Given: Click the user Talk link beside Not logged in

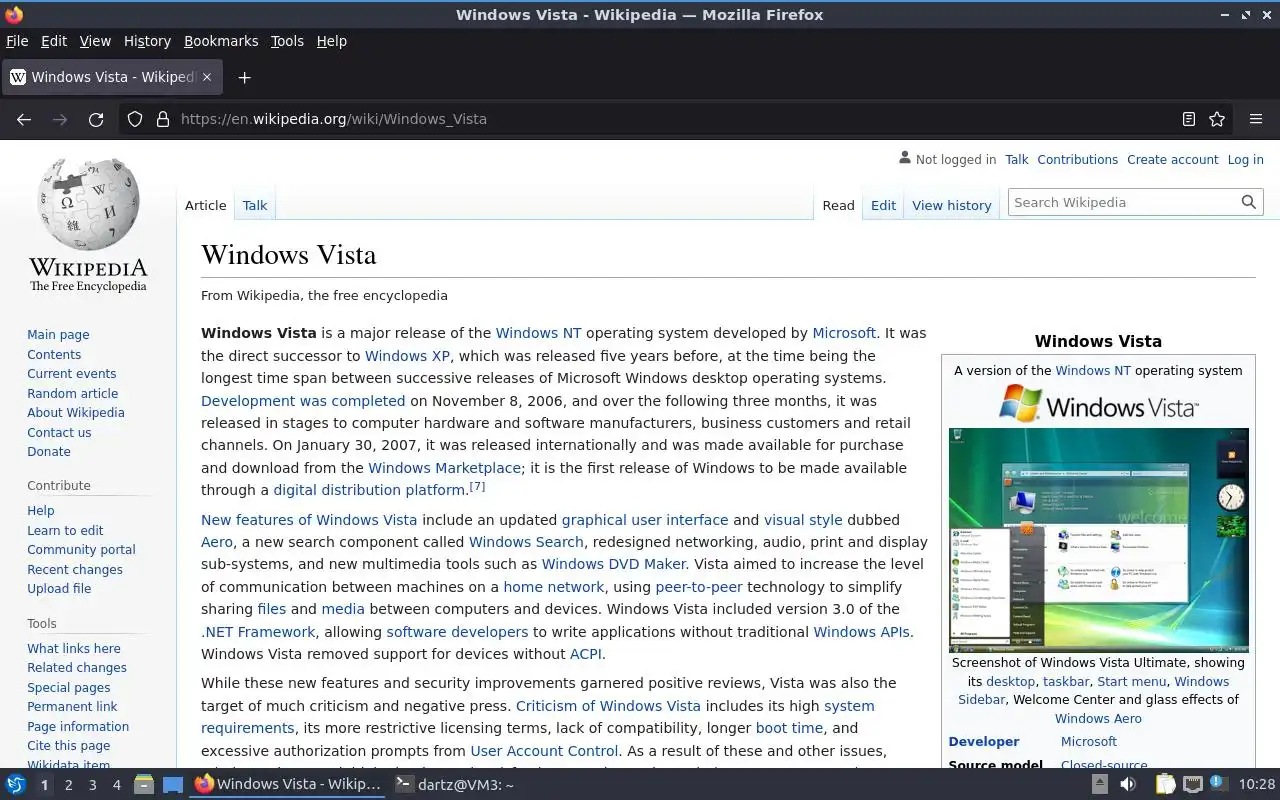Looking at the screenshot, I should click(x=1017, y=159).
